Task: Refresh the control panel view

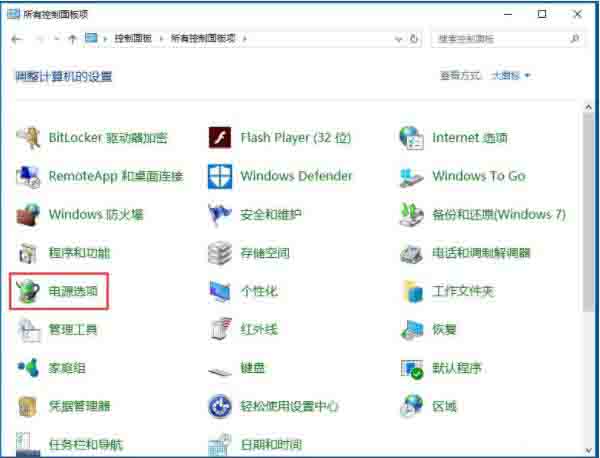Action: [414, 39]
